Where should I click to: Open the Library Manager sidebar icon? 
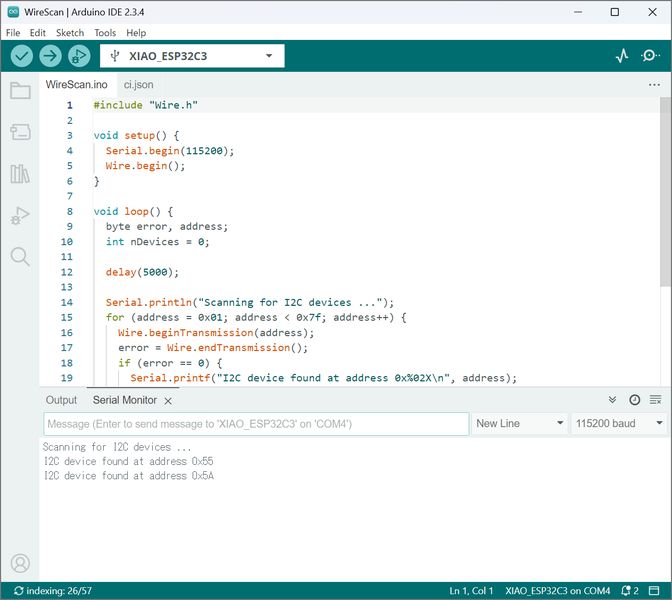point(20,174)
